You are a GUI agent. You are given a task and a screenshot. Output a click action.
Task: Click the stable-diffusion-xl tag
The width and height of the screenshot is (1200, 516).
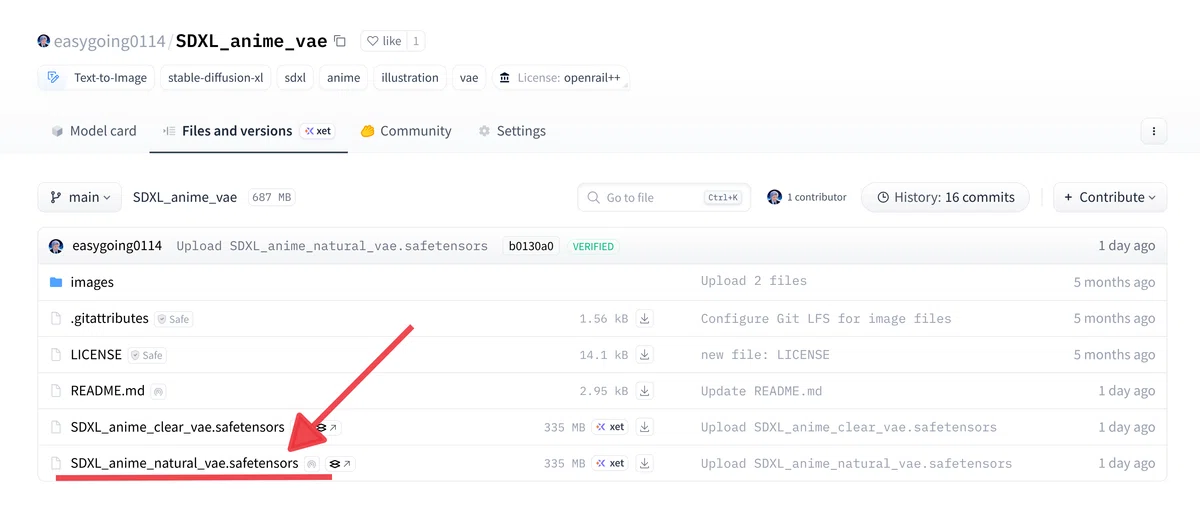216,78
